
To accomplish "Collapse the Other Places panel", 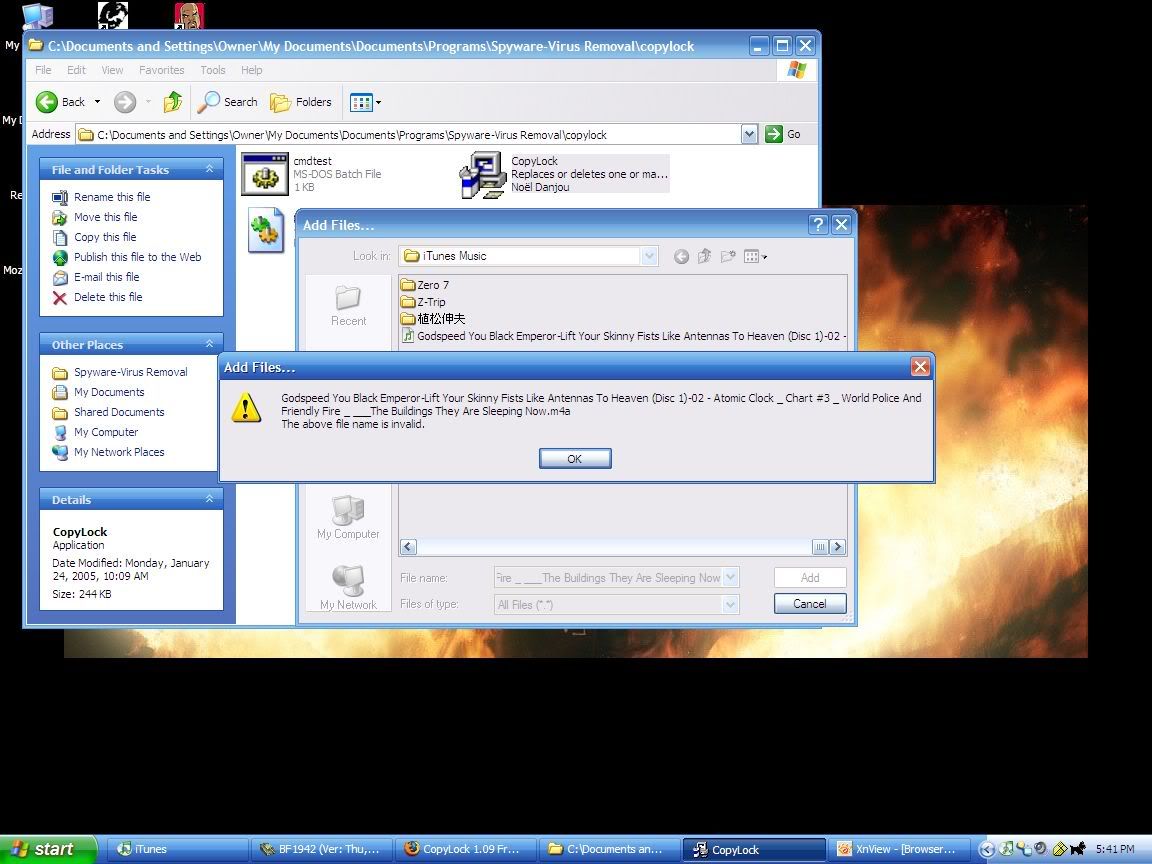I will coord(209,344).
